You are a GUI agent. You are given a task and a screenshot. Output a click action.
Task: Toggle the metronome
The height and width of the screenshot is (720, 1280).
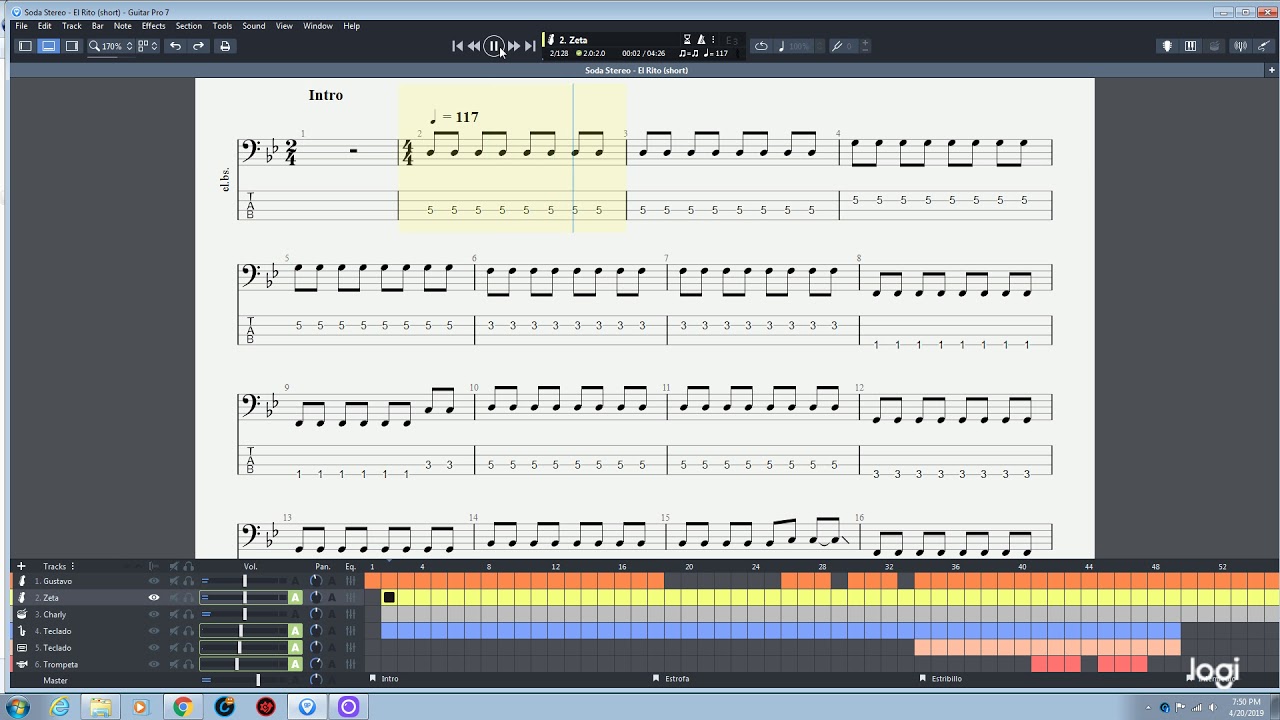tap(701, 40)
